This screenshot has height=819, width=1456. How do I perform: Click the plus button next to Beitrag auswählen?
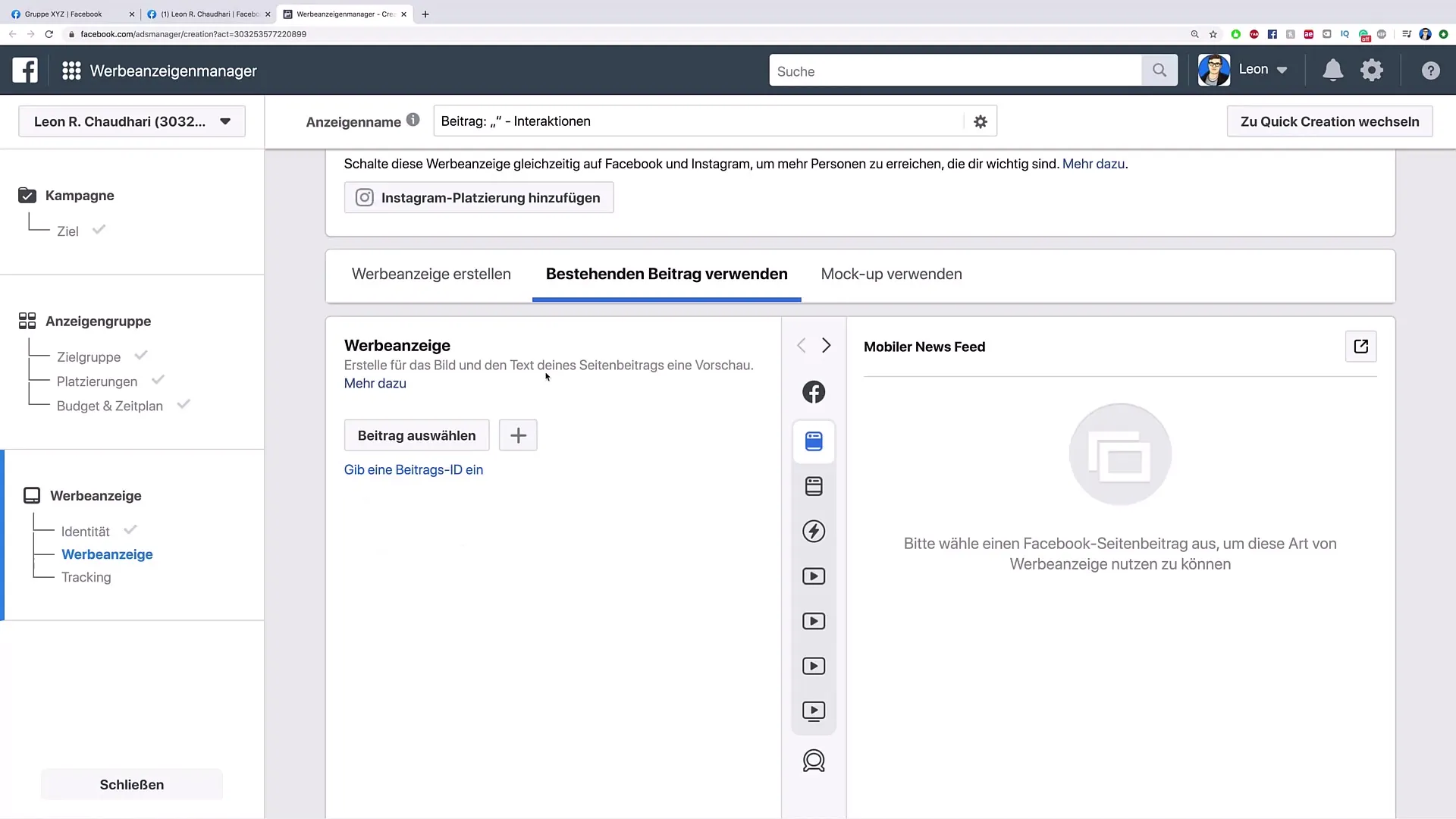(x=518, y=435)
